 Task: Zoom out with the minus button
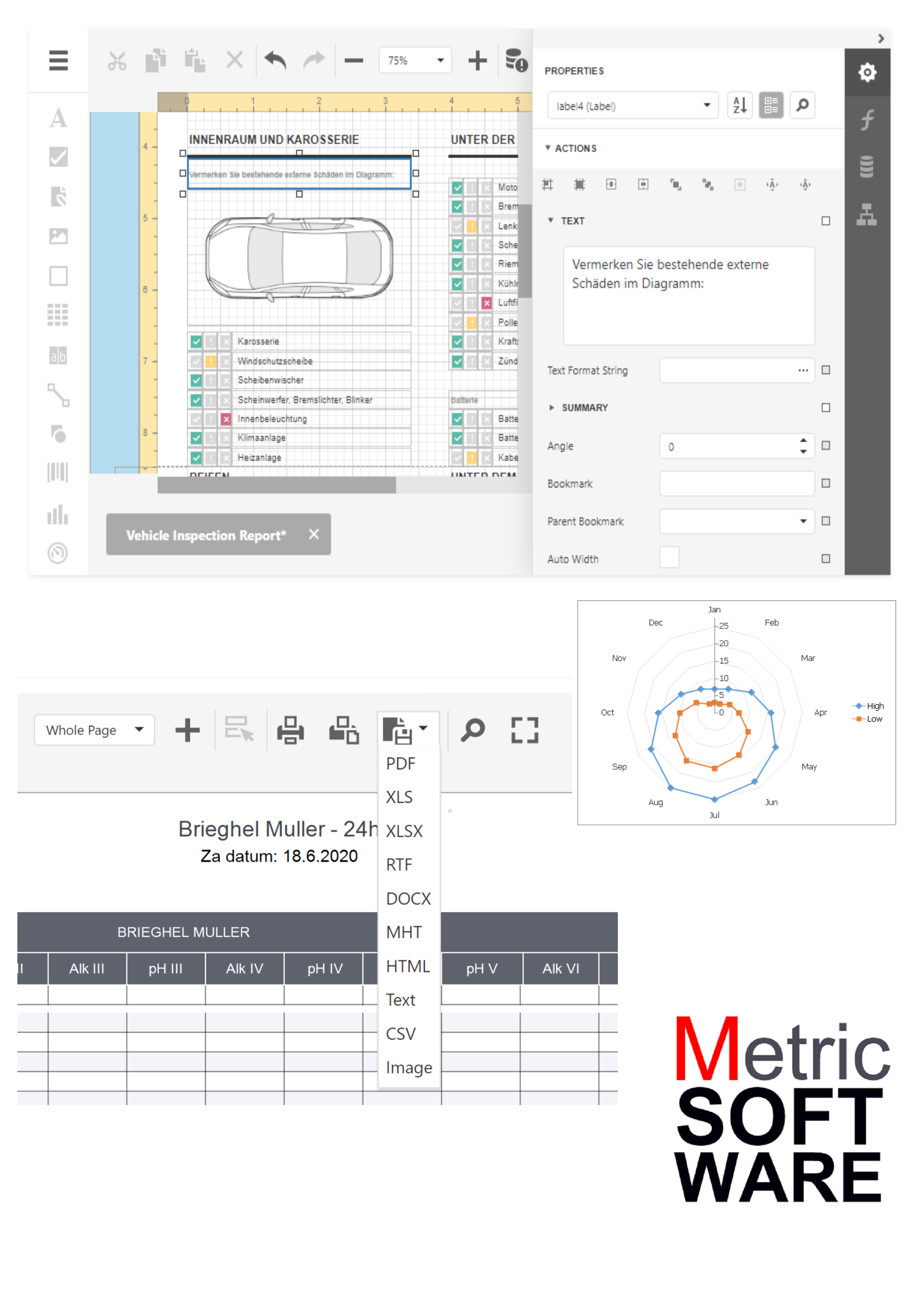pyautogui.click(x=353, y=60)
